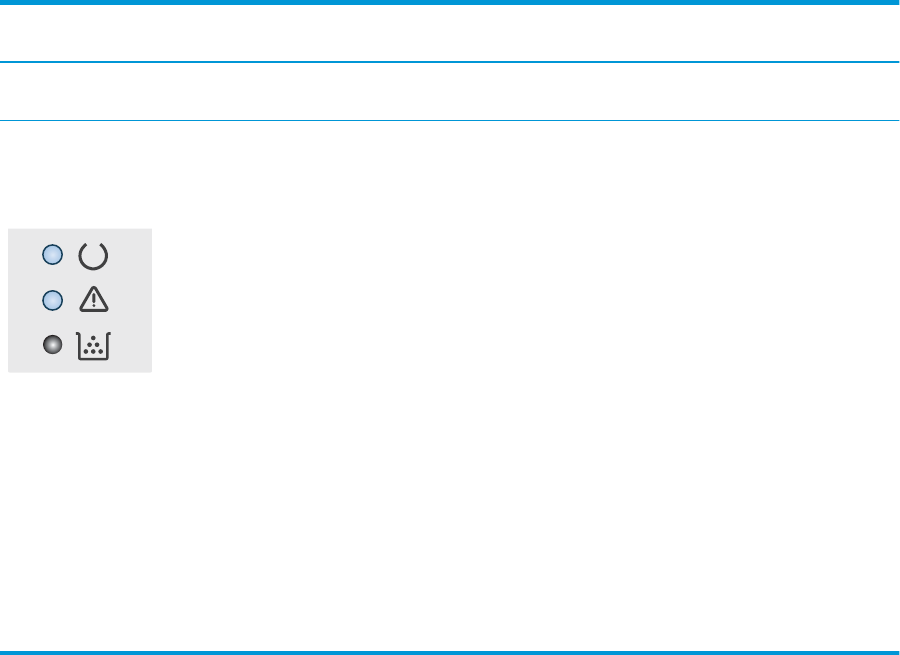Click the container symbol with five dots
Image resolution: width=900 pixels, height=655 pixels.
point(93,346)
